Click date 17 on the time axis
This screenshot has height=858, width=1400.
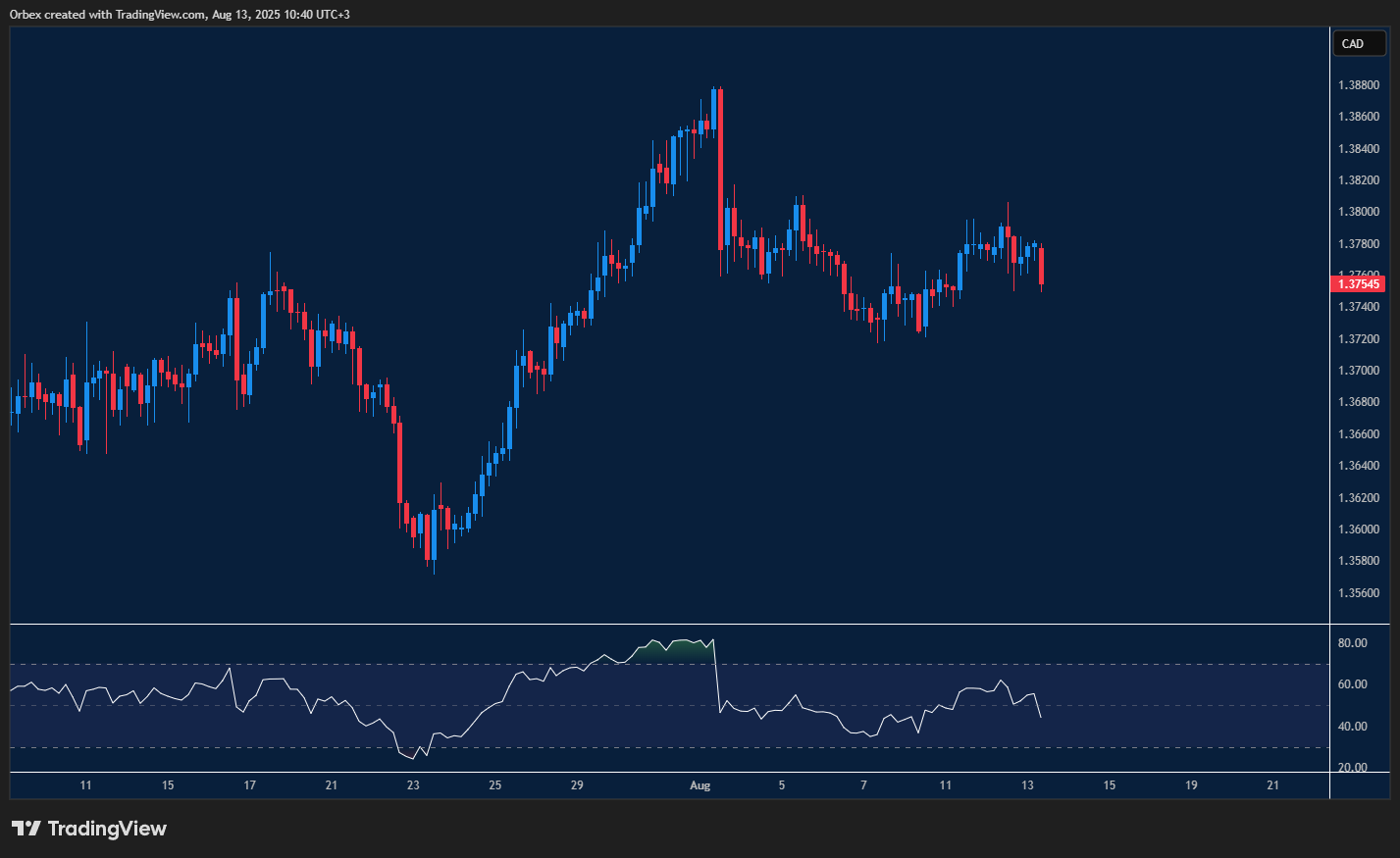[250, 785]
